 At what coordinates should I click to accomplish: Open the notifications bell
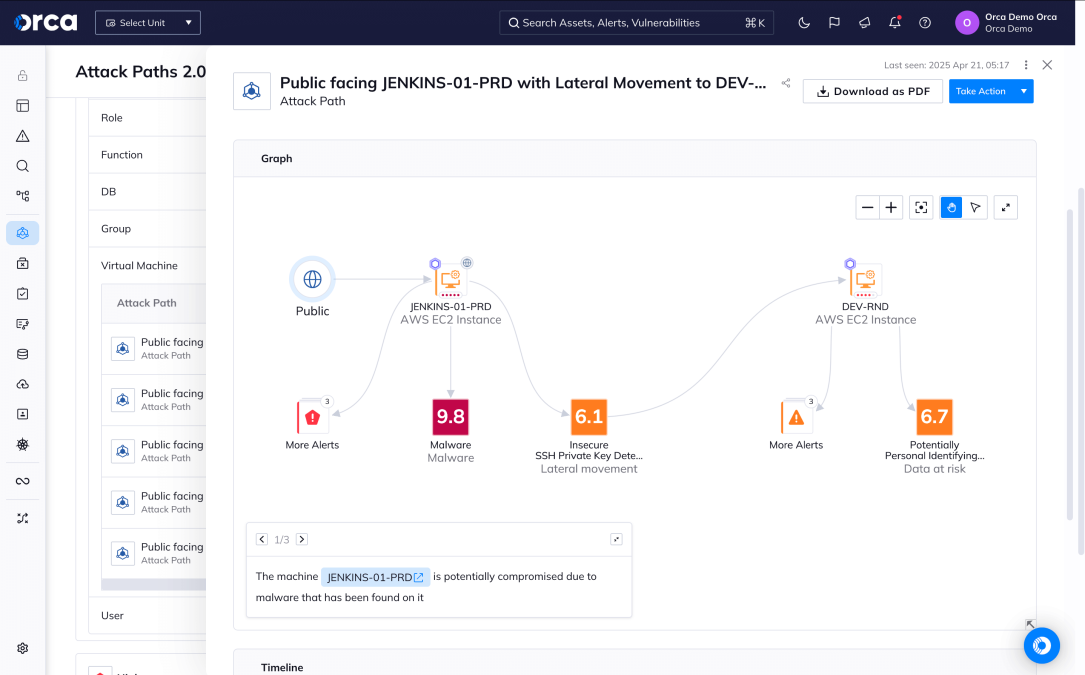point(894,23)
